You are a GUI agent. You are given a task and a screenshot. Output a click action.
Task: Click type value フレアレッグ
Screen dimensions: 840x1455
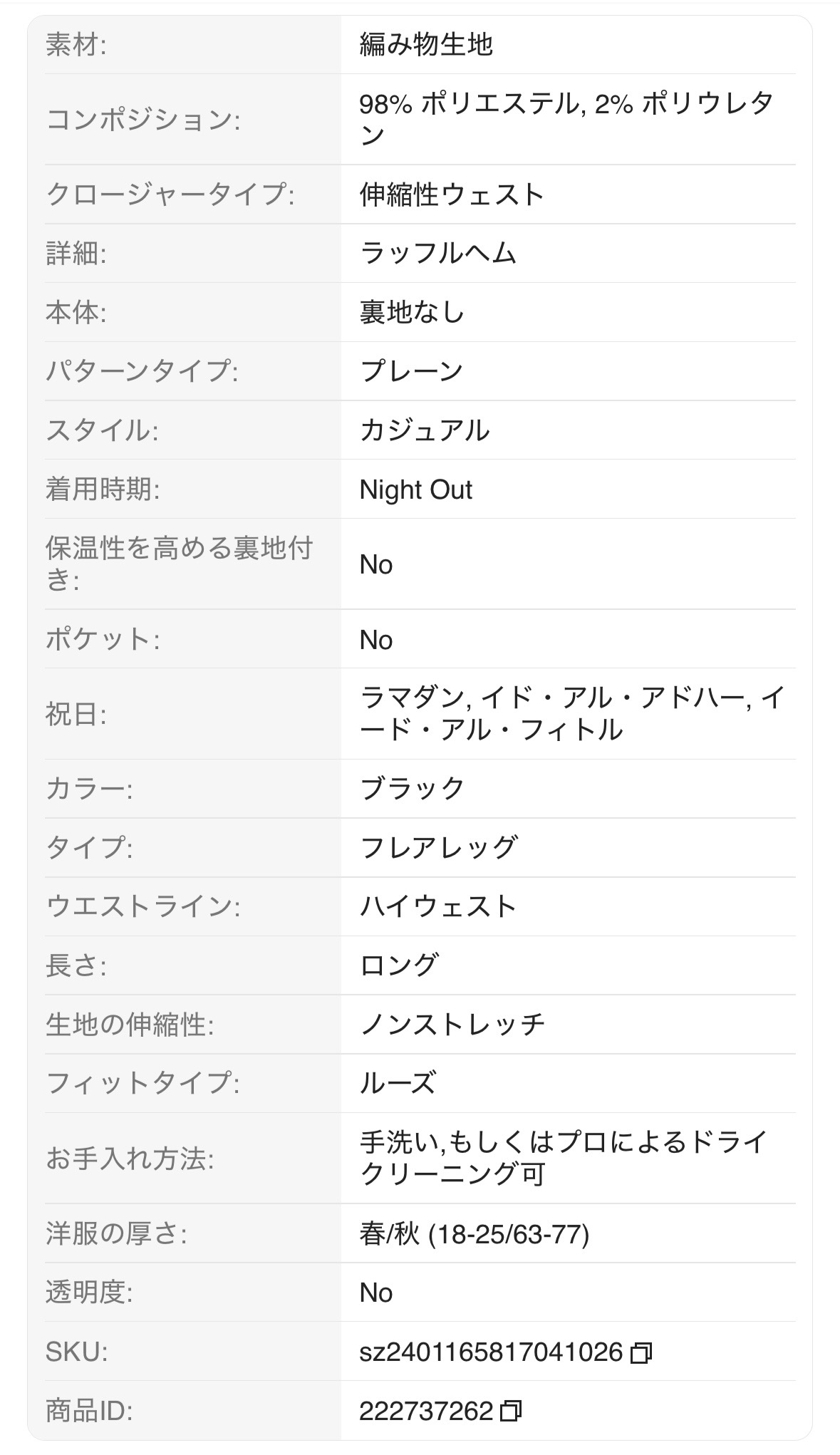coord(438,848)
